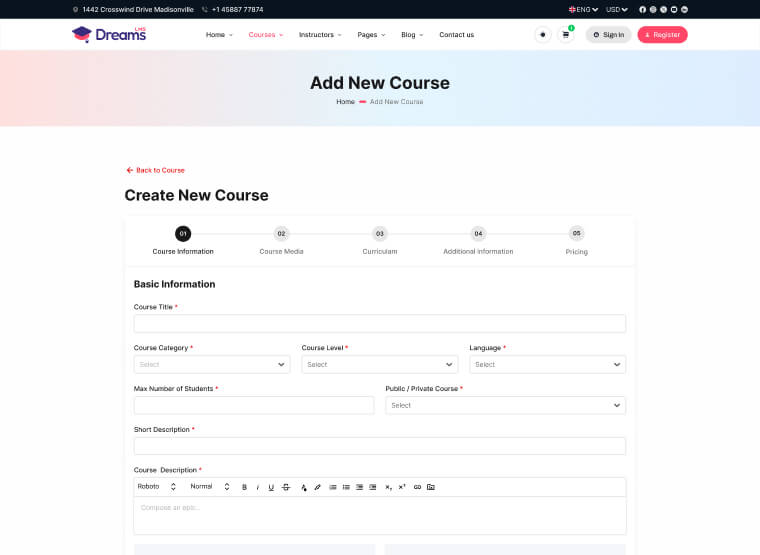Go to step 05 Pricing
This screenshot has height=555, width=760.
(576, 241)
